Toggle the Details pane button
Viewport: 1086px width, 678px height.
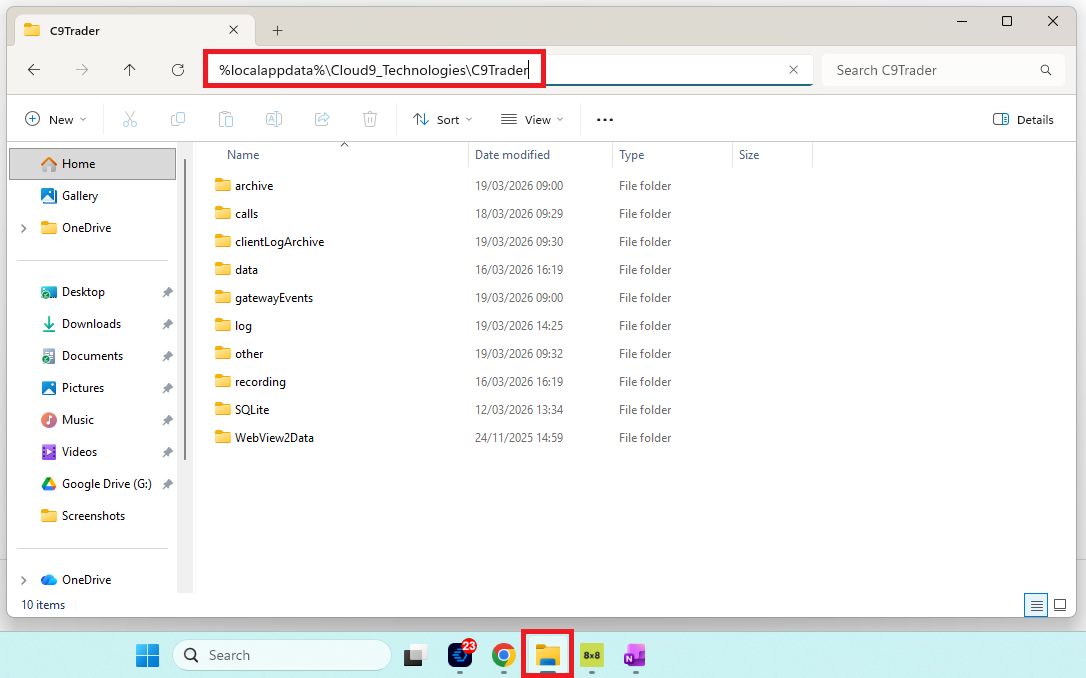(x=1023, y=119)
